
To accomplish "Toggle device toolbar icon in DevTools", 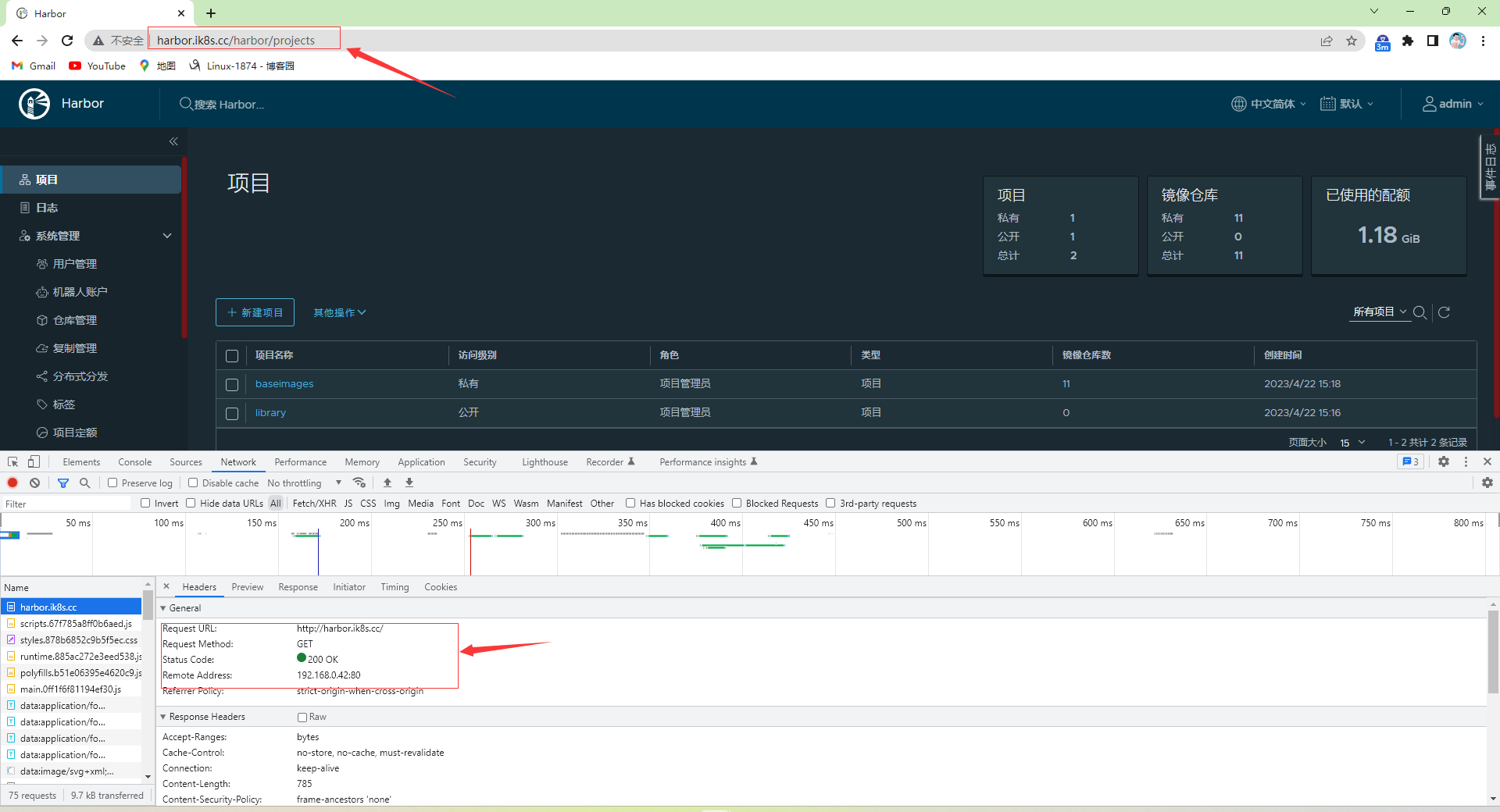I will 34,461.
